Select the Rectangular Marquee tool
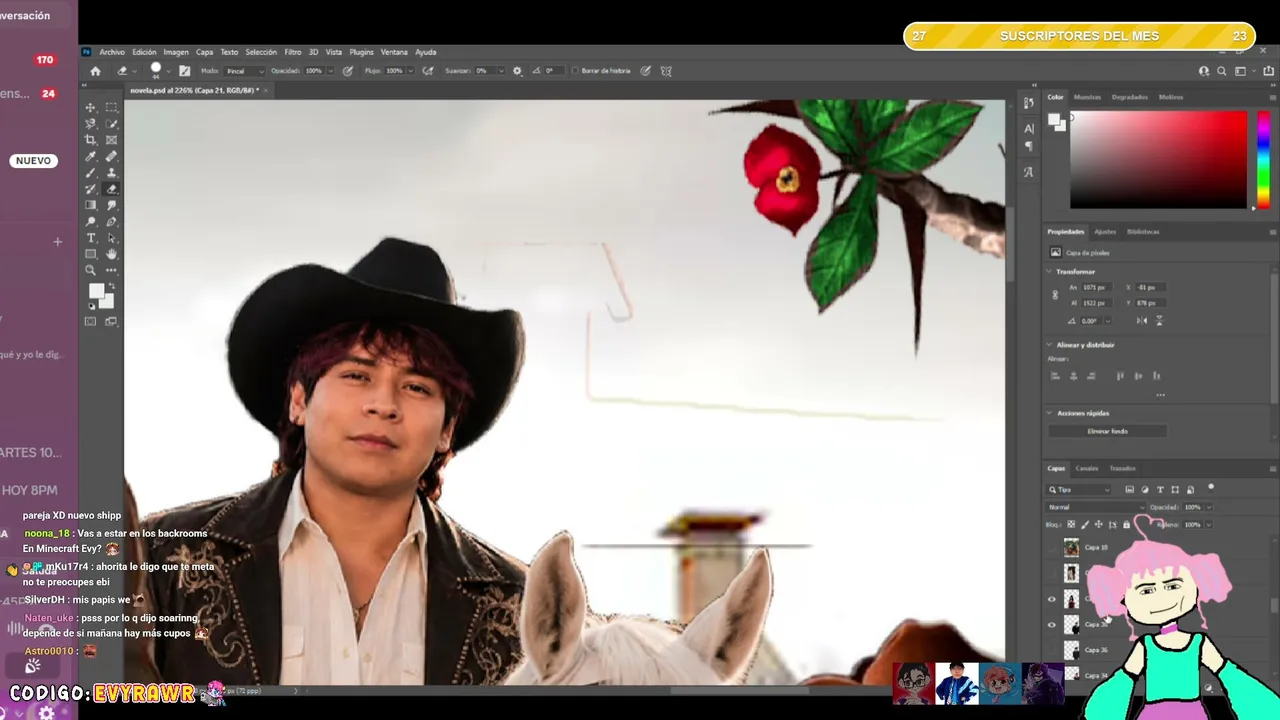The image size is (1280, 720). tap(111, 107)
